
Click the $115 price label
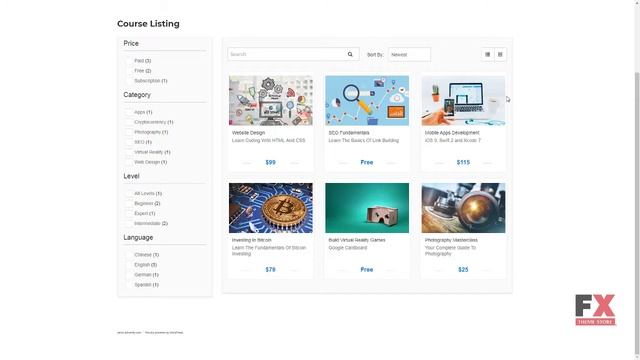click(x=463, y=162)
